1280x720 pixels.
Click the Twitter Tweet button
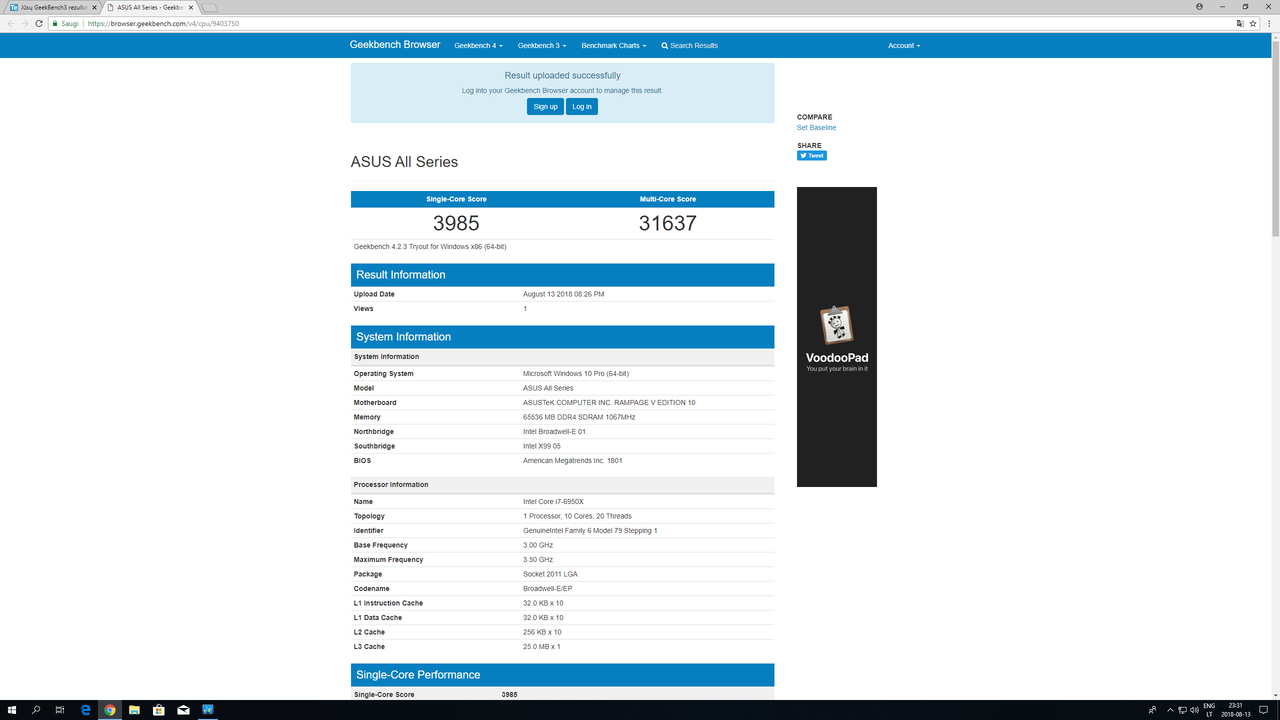(x=812, y=156)
